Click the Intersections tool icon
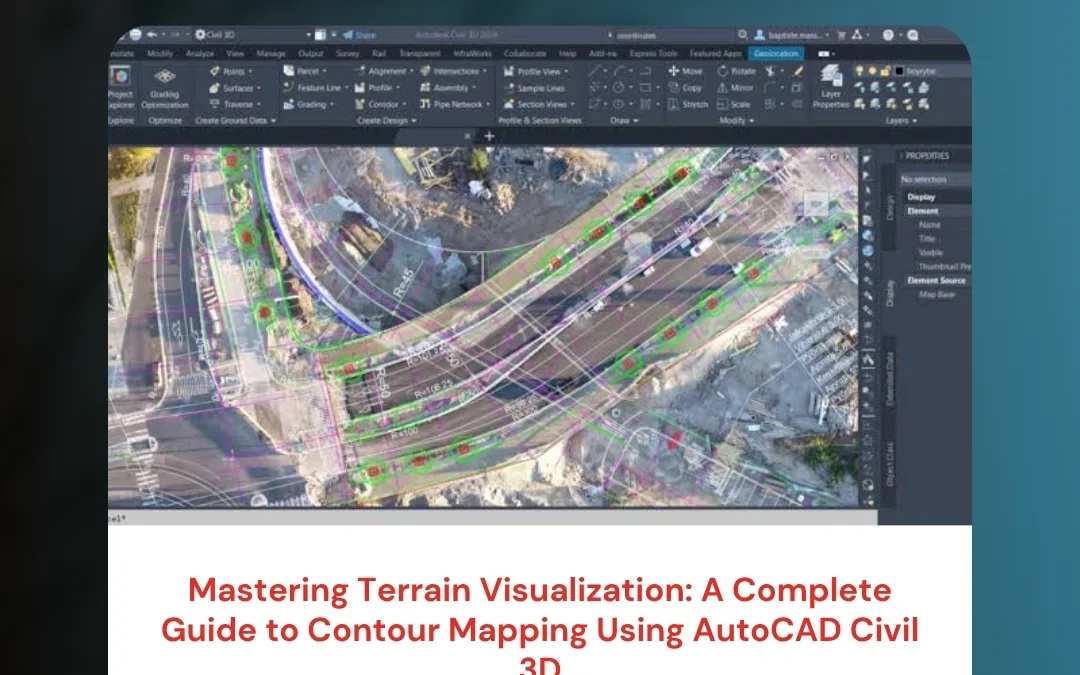 [x=425, y=71]
